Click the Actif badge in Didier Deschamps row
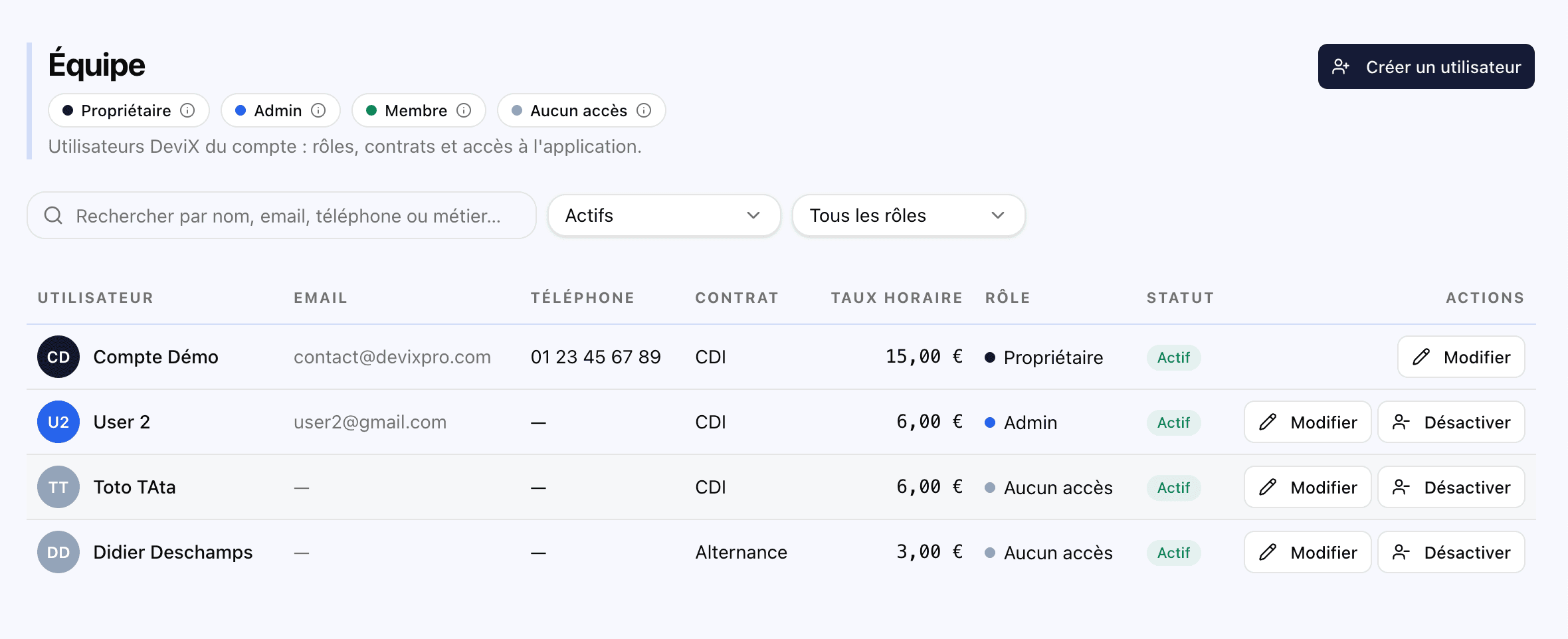Image resolution: width=1568 pixels, height=639 pixels. click(1173, 553)
